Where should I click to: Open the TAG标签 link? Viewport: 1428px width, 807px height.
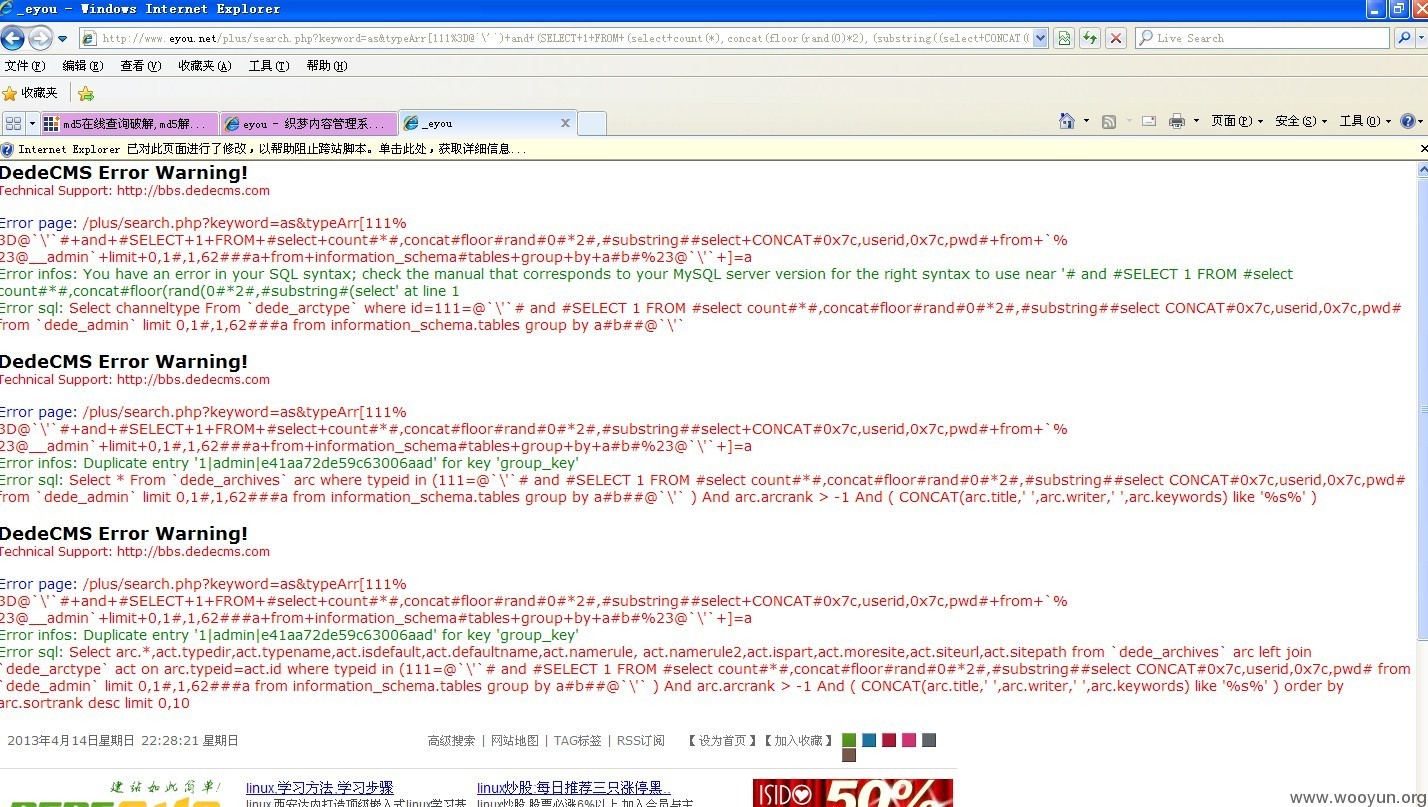578,741
